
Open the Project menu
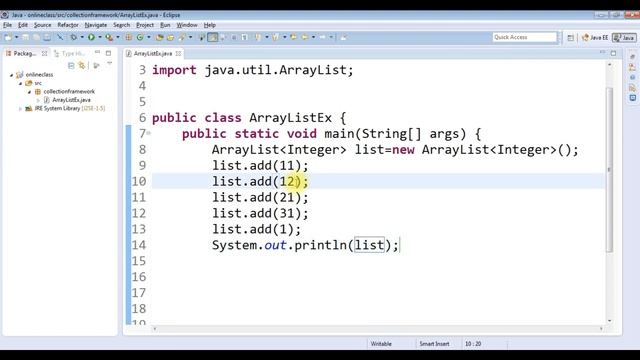coord(145,25)
